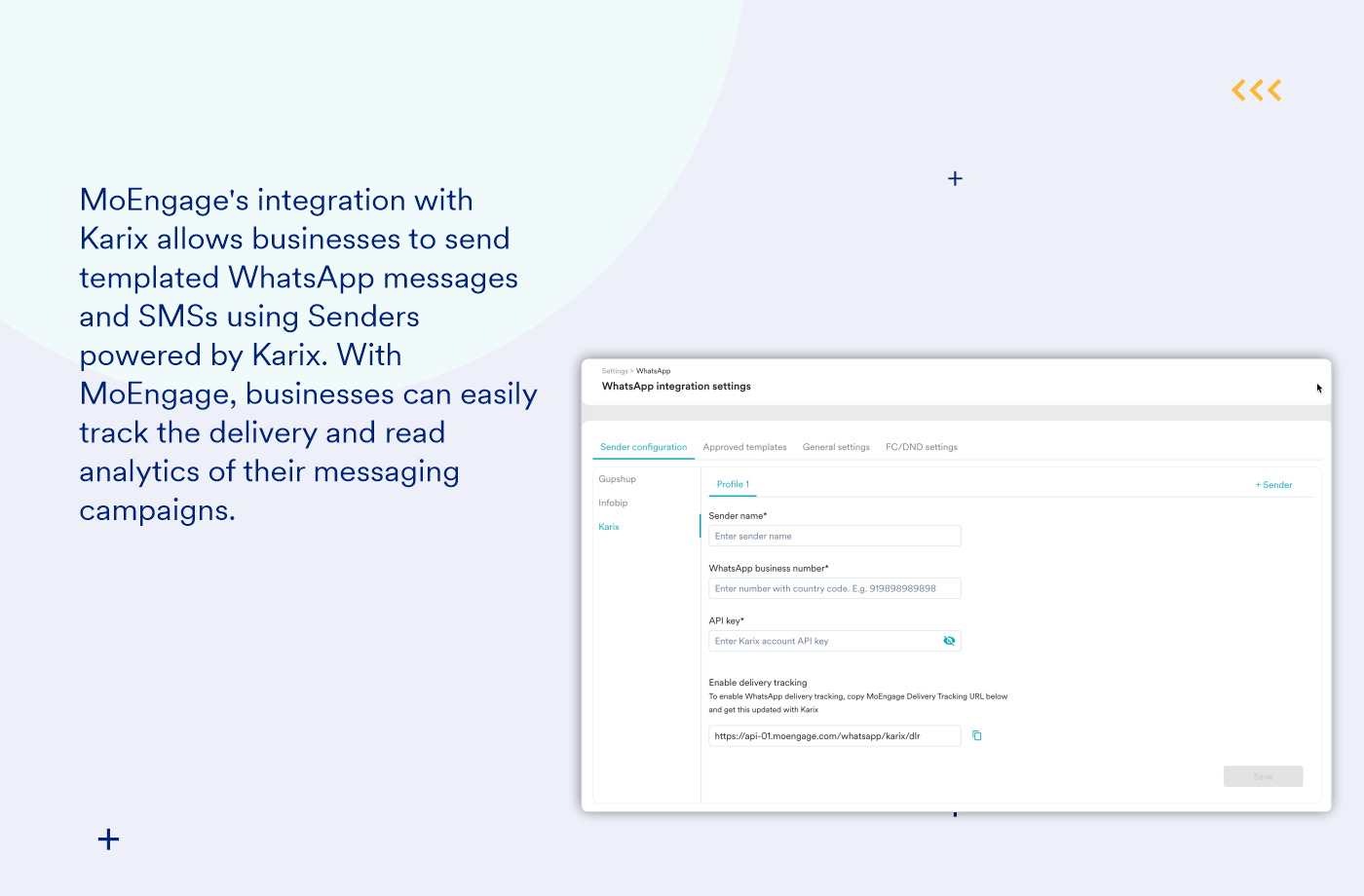The width and height of the screenshot is (1364, 896).
Task: Click the WhatsApp breadcrumb item
Action: click(654, 371)
